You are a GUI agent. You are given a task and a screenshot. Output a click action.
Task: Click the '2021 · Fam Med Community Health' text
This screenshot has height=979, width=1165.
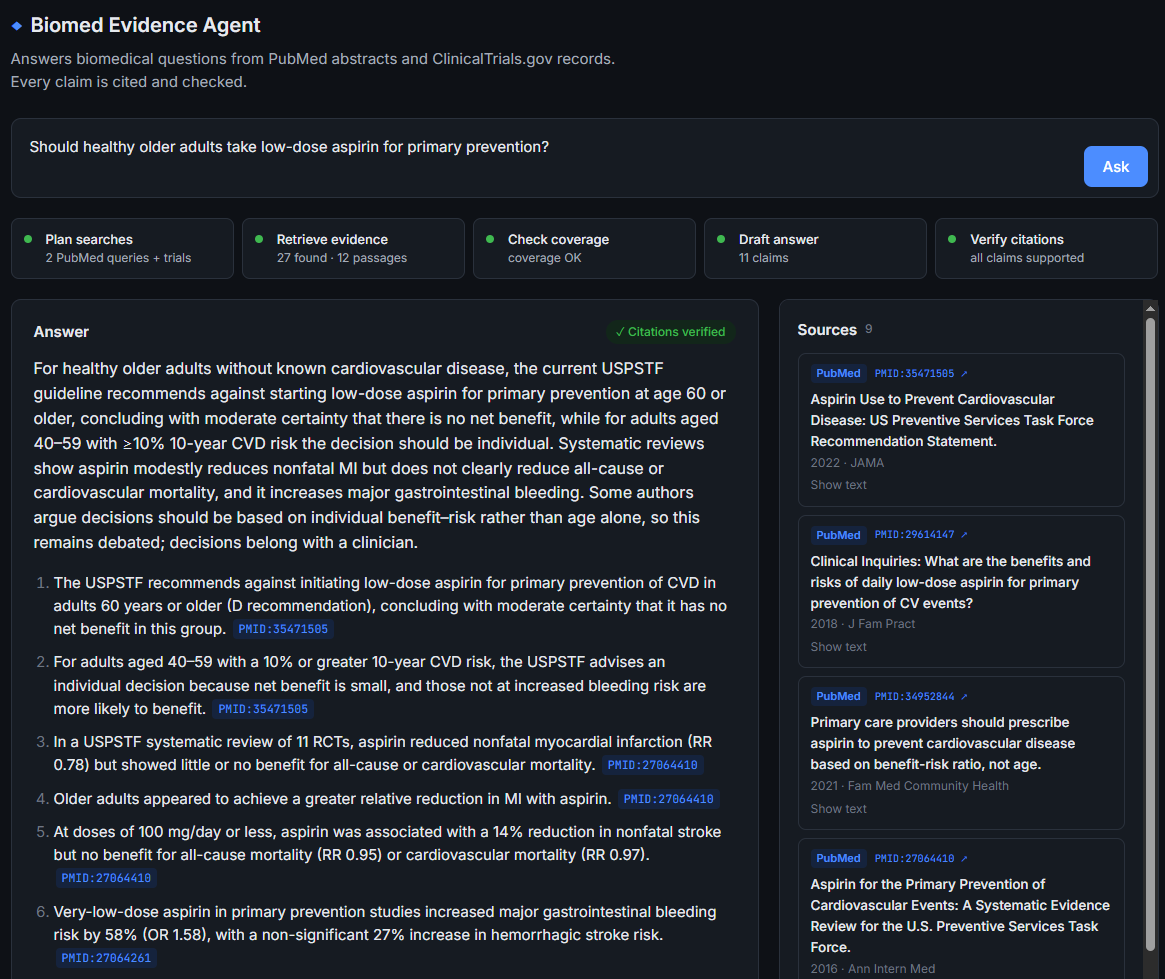[x=909, y=786]
